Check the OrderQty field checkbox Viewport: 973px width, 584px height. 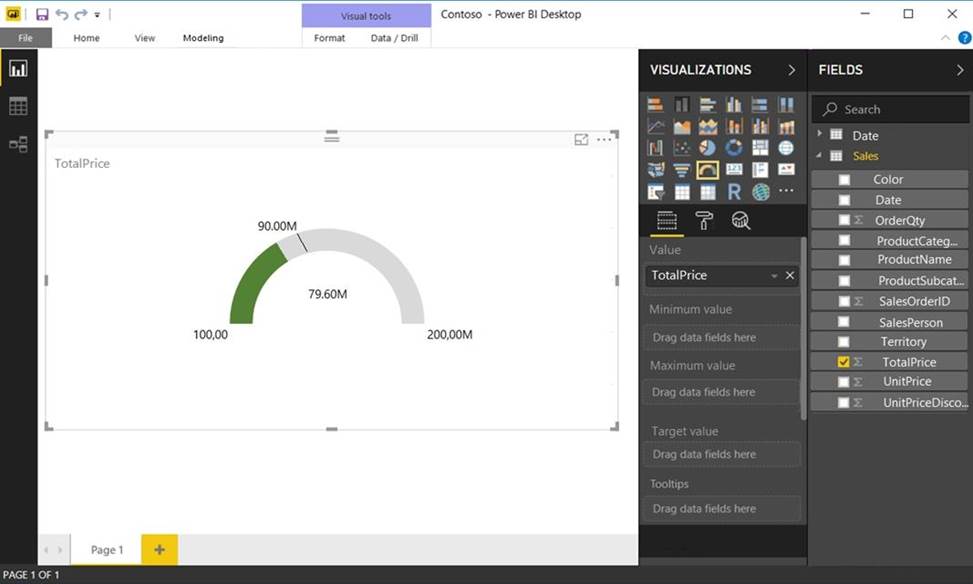click(x=844, y=220)
